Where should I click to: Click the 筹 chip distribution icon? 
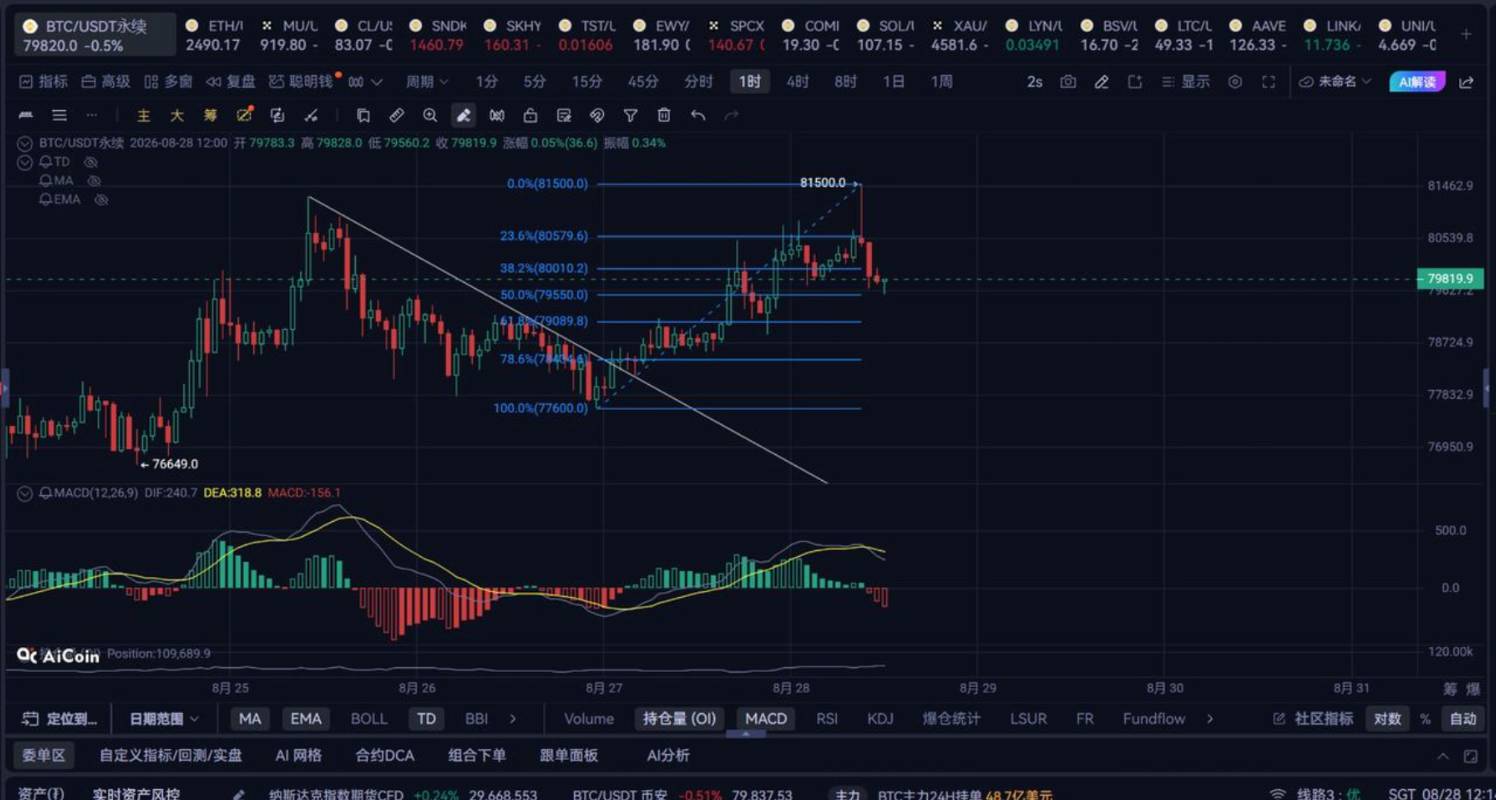point(211,116)
